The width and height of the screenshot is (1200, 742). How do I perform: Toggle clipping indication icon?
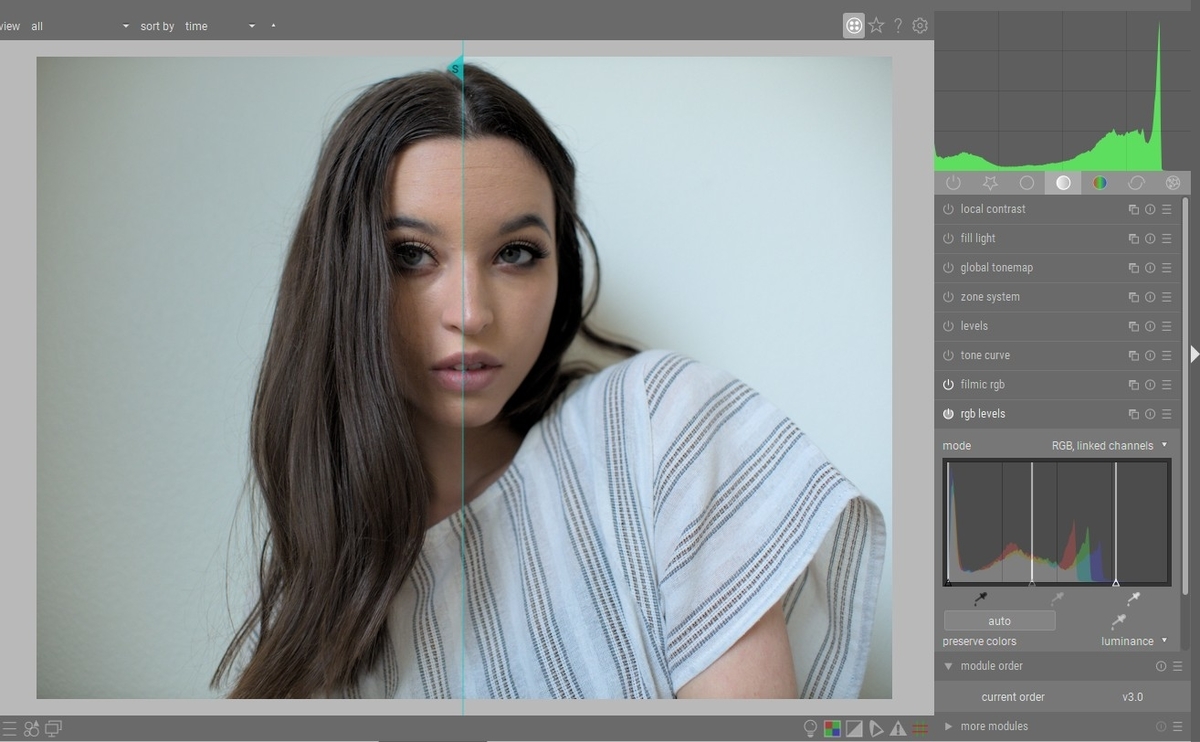854,729
